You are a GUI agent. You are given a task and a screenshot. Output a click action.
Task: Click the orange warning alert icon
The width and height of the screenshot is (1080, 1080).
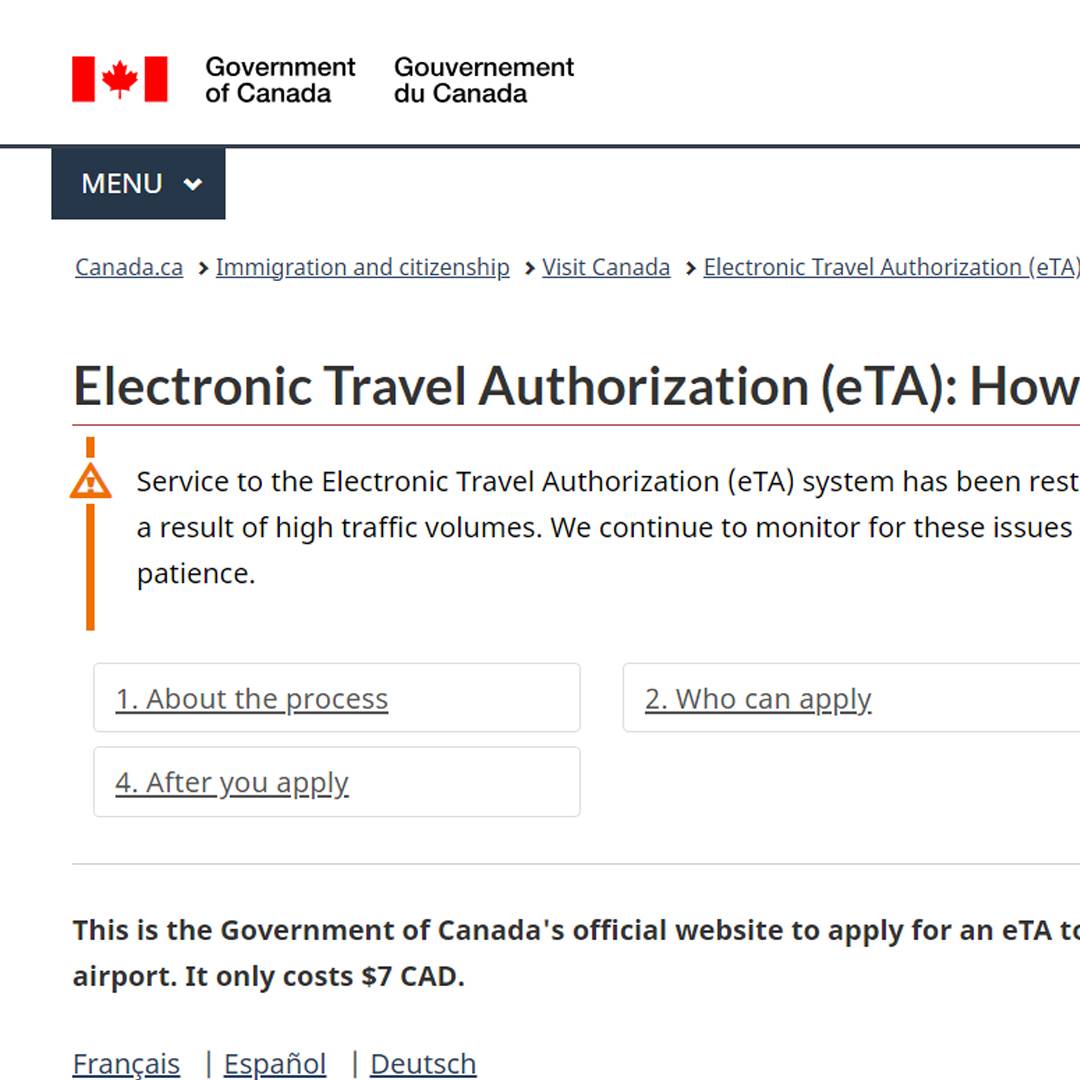(x=91, y=481)
